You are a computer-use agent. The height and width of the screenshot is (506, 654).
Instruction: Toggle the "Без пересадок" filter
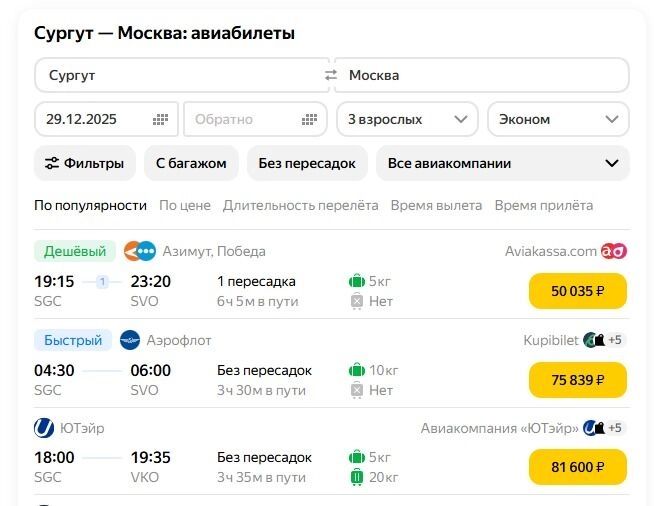(x=307, y=163)
